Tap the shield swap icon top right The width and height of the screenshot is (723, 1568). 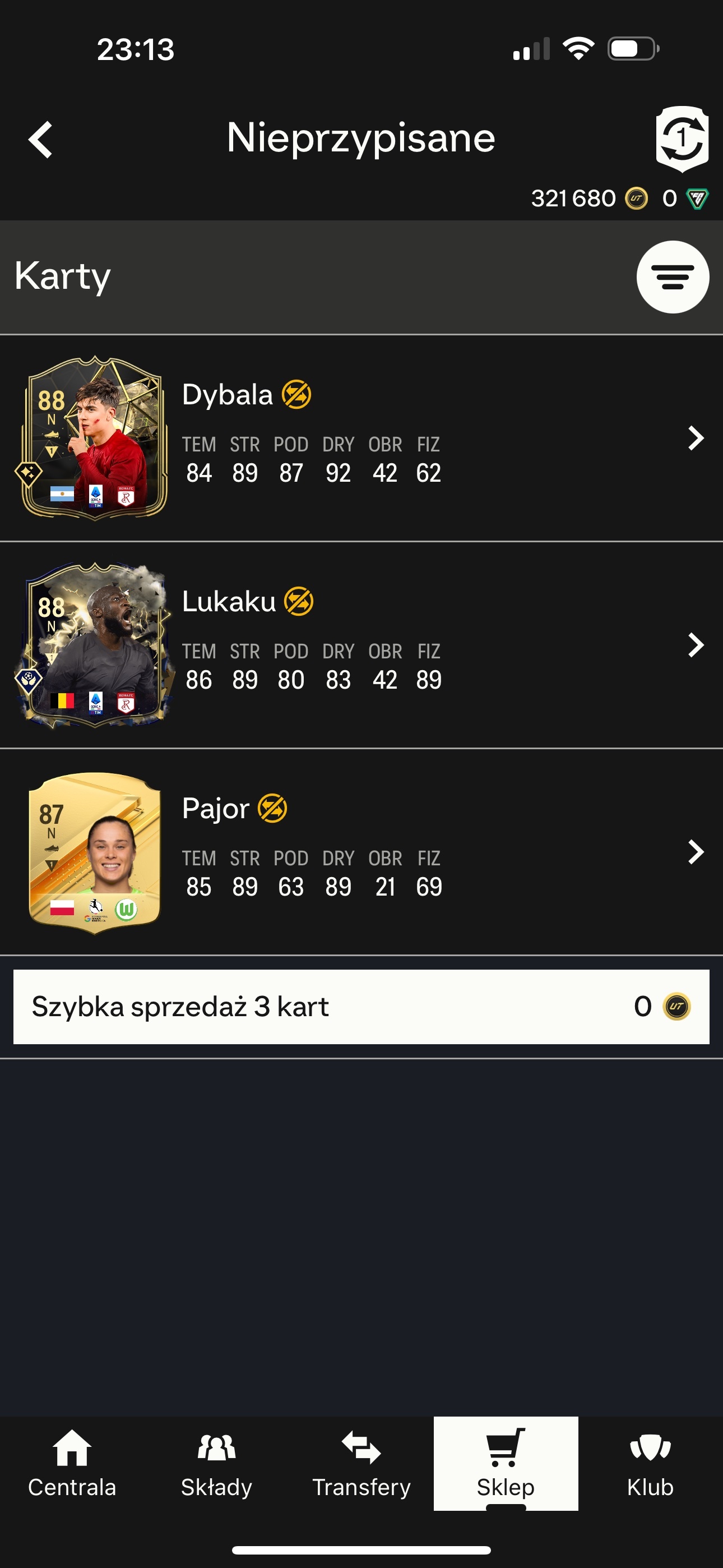(682, 139)
